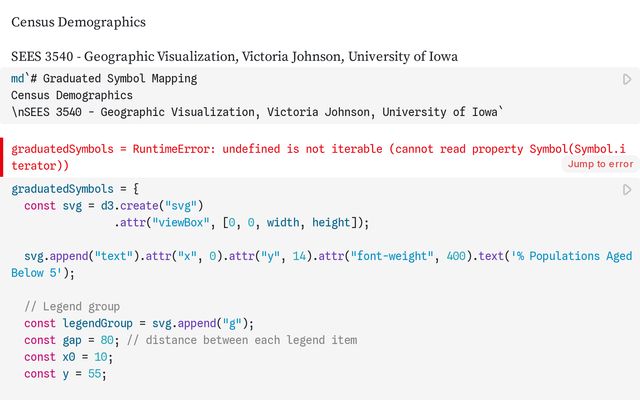The height and width of the screenshot is (400, 640).
Task: Click the red error bar beside the cell
Action: [3, 157]
